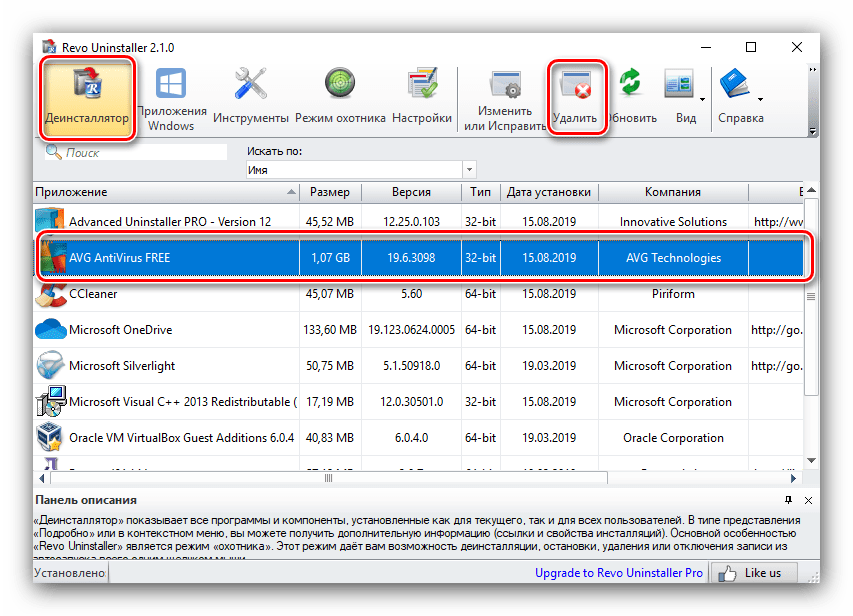Screen dimensions: 853x616
Task: Sort by Тип column header
Action: coord(480,192)
